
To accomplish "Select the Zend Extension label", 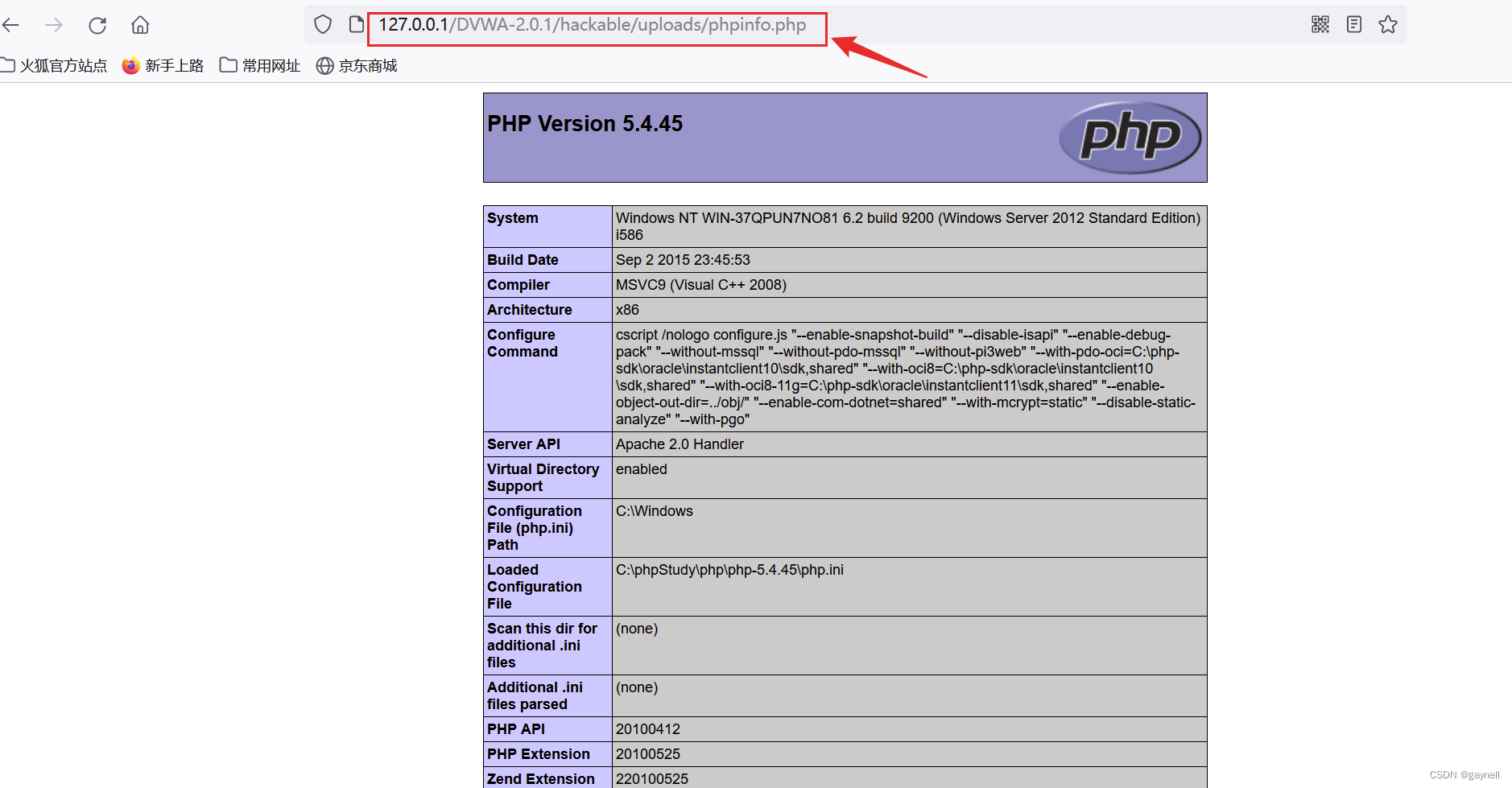I will (541, 778).
